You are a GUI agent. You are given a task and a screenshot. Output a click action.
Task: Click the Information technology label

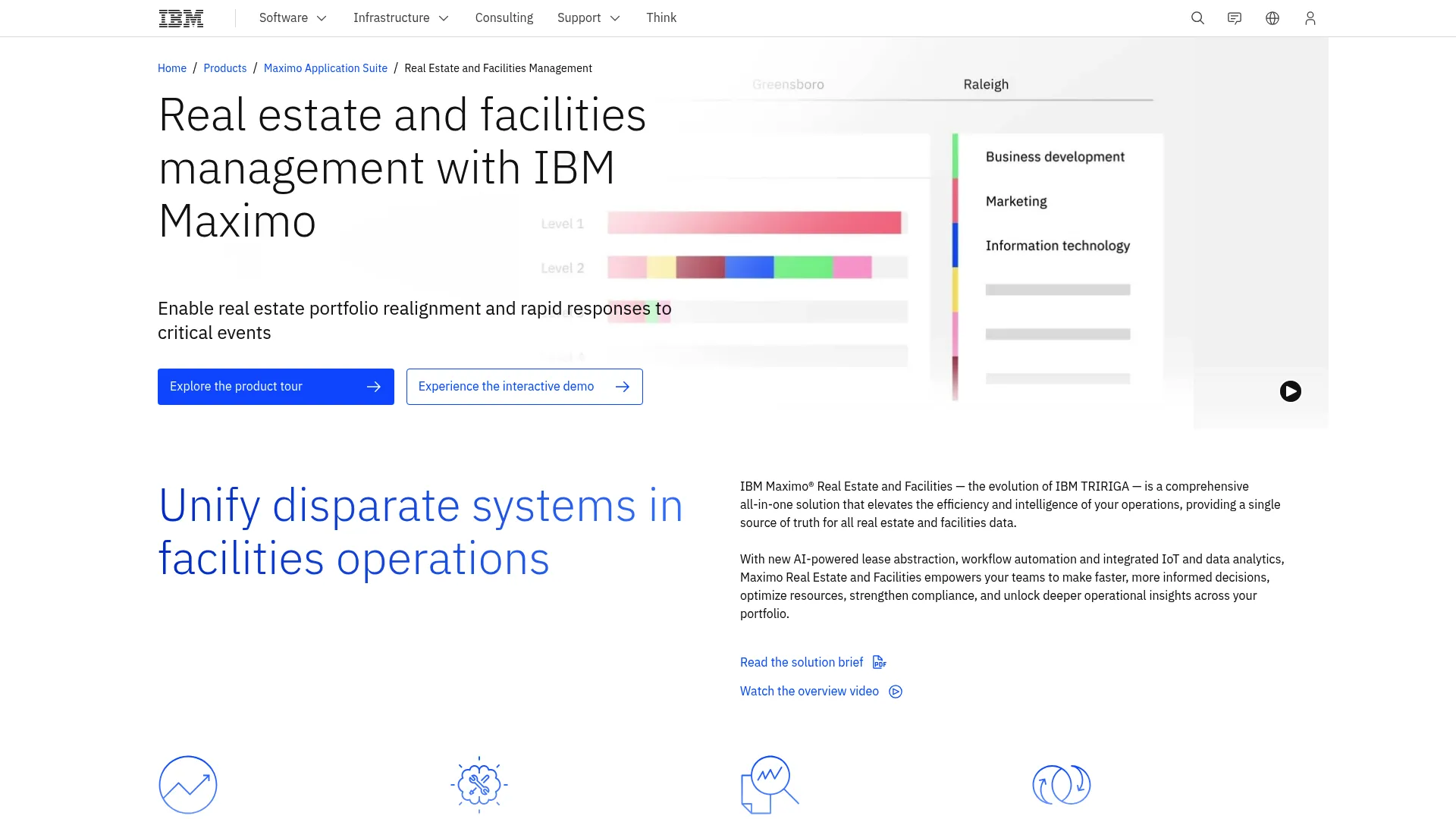(1058, 246)
